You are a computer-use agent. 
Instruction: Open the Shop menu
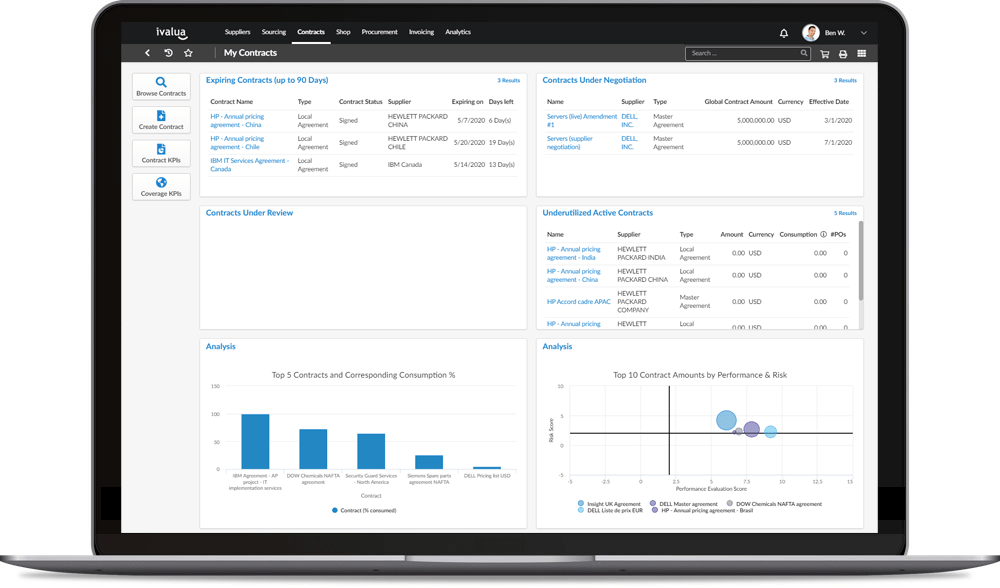point(343,32)
